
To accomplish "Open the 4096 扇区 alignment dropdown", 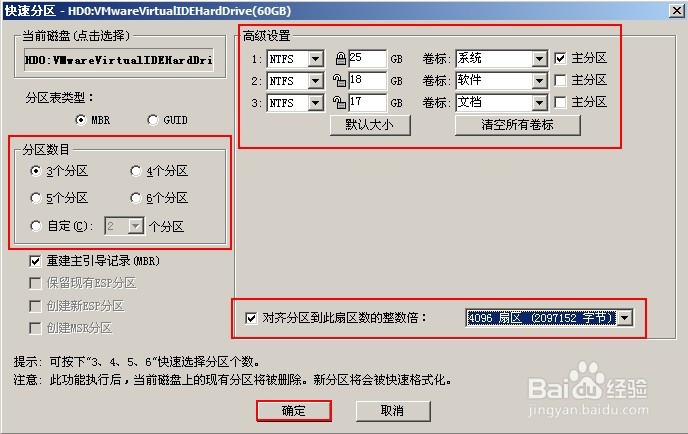I will coord(625,318).
